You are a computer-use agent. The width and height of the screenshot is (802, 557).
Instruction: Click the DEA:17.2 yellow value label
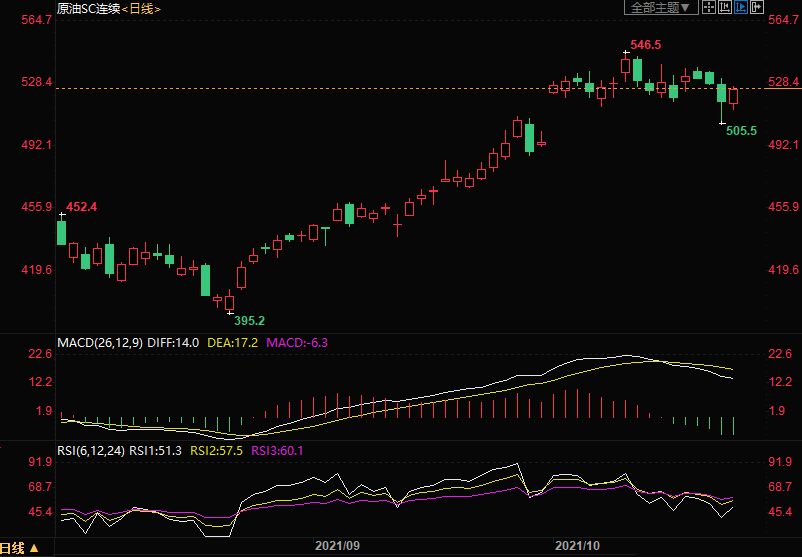click(x=237, y=342)
